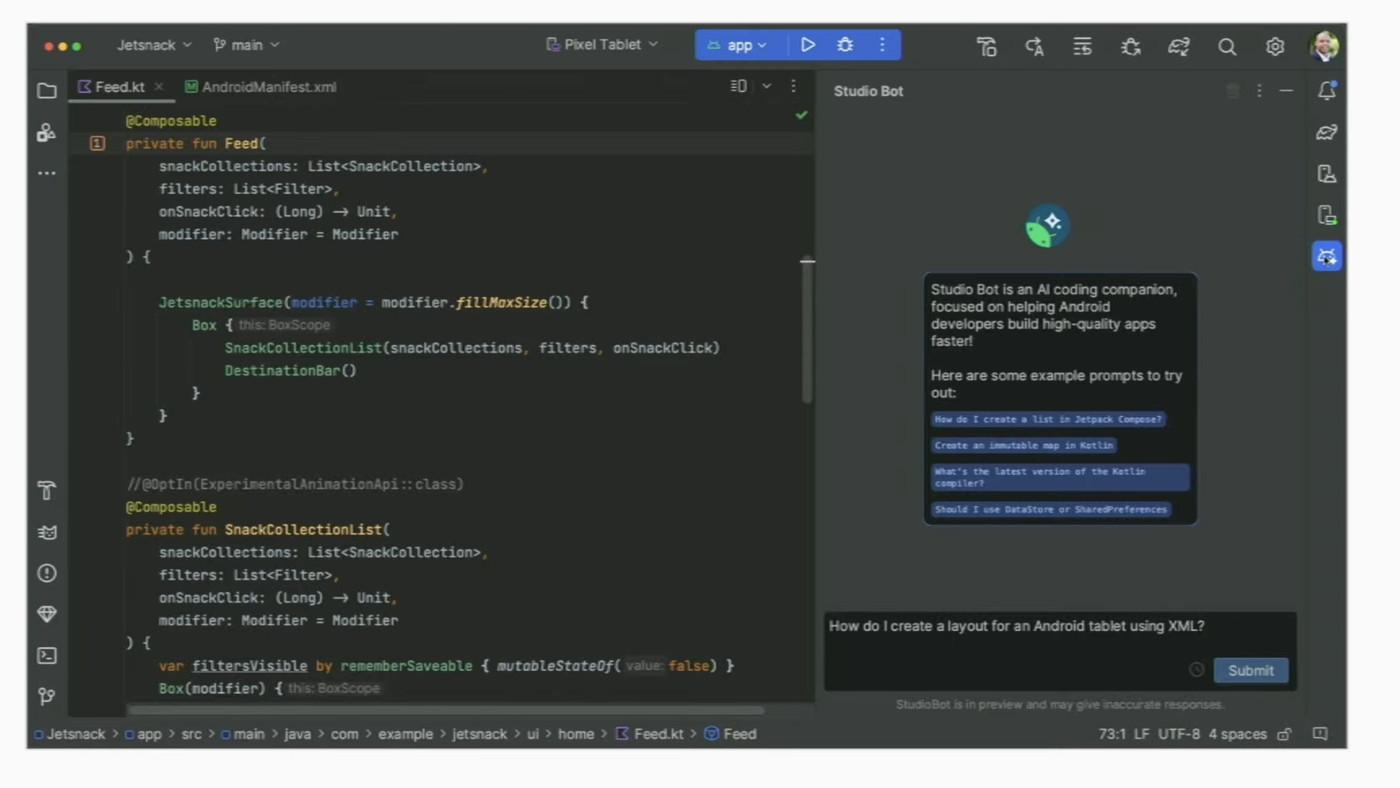Open the Gradle panel elephant icon
Viewport: 1400px width, 788px height.
(x=1326, y=131)
